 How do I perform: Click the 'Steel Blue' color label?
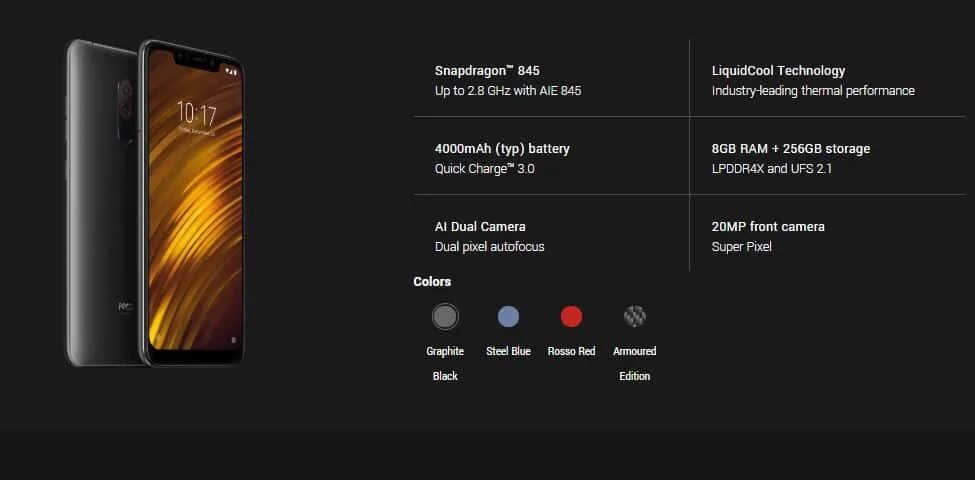click(x=509, y=351)
